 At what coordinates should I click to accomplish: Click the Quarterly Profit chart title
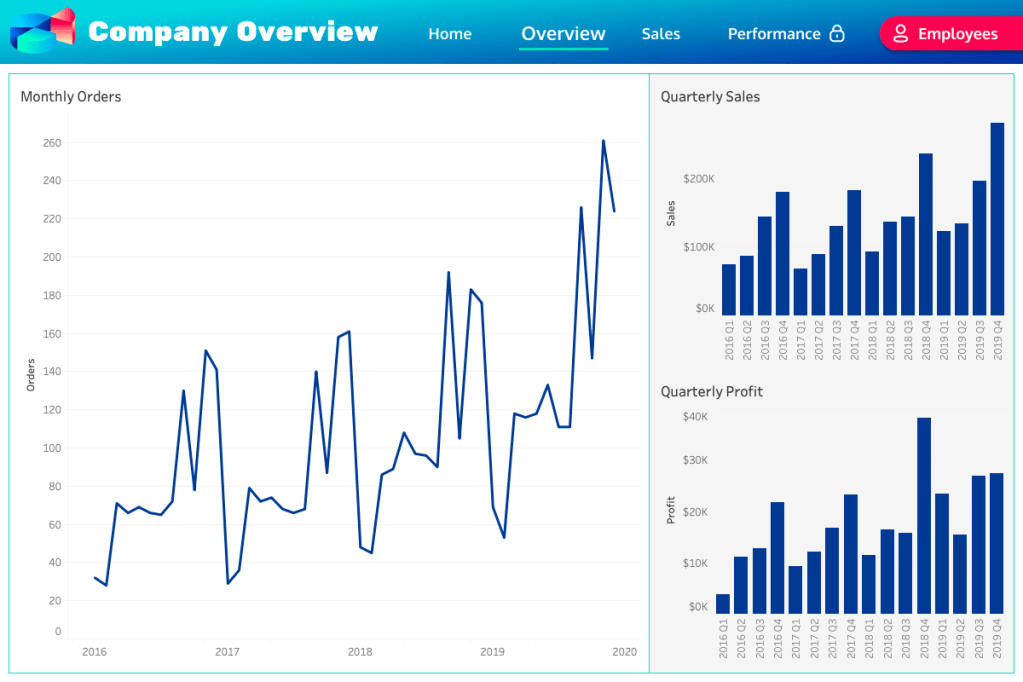711,391
